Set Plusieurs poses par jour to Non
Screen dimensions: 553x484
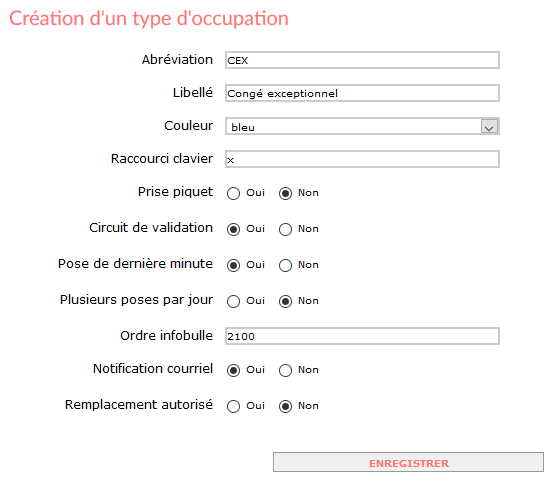coord(285,301)
